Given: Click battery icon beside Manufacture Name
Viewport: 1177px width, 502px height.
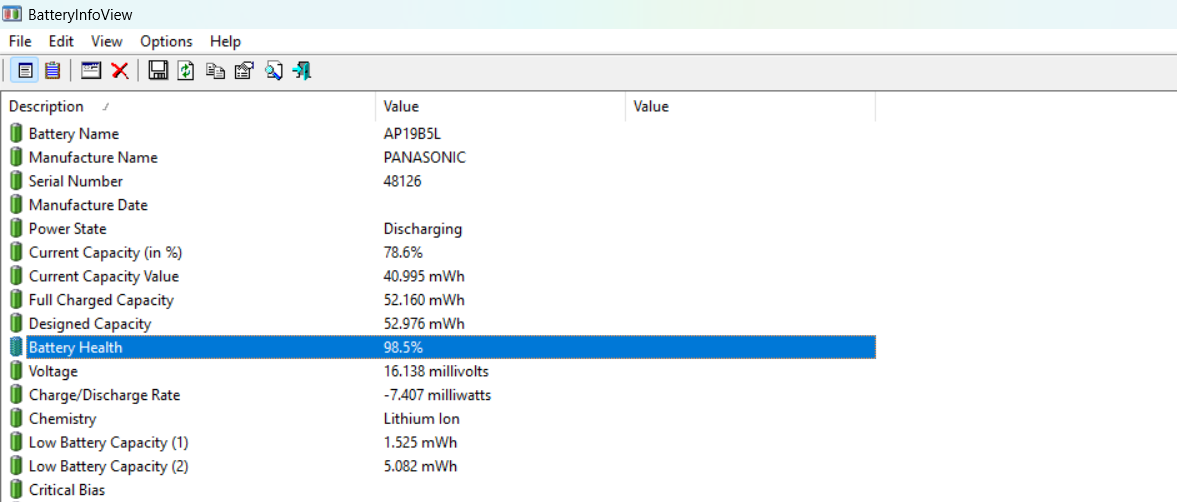Looking at the screenshot, I should 17,158.
